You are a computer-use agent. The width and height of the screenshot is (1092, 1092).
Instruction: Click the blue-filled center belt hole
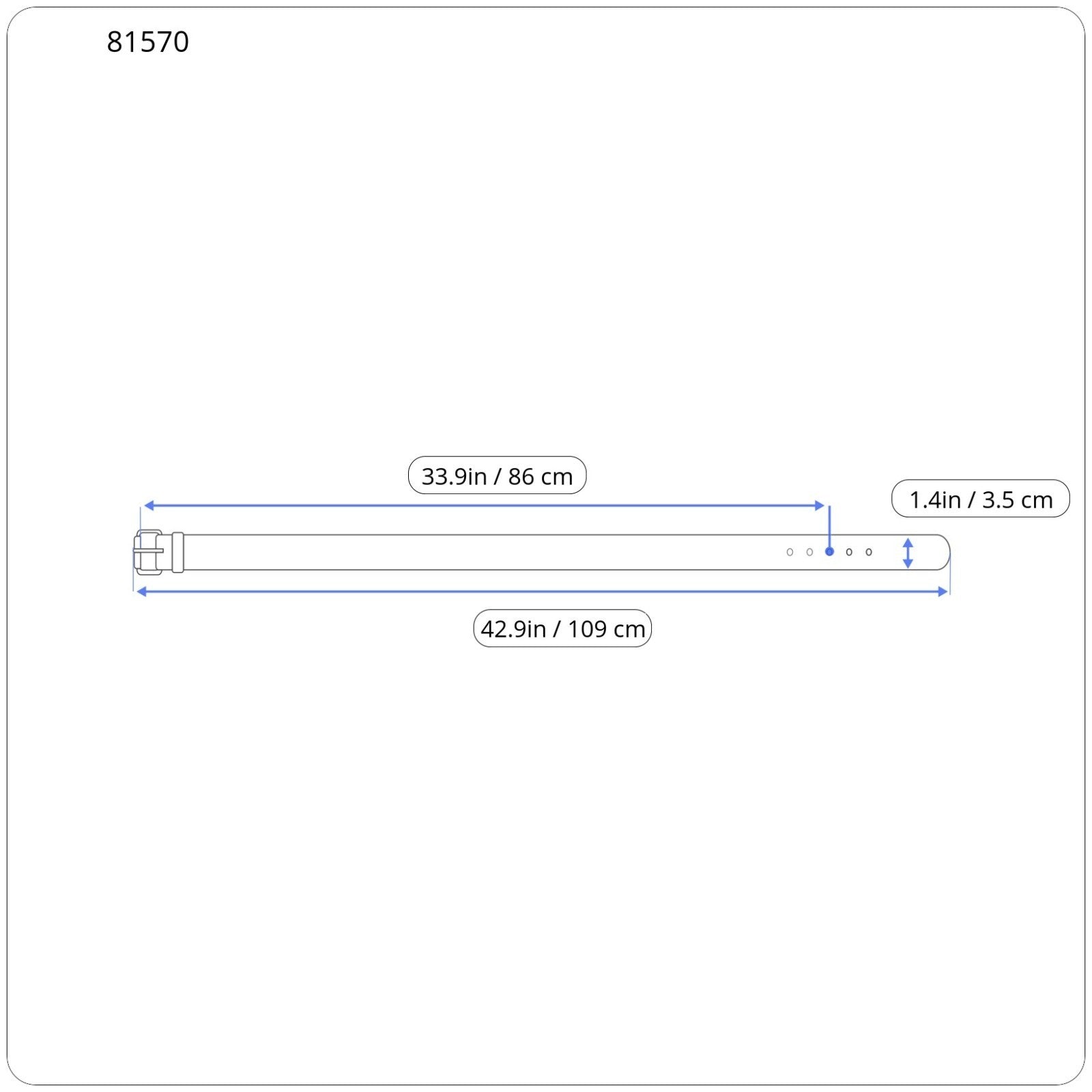[829, 551]
